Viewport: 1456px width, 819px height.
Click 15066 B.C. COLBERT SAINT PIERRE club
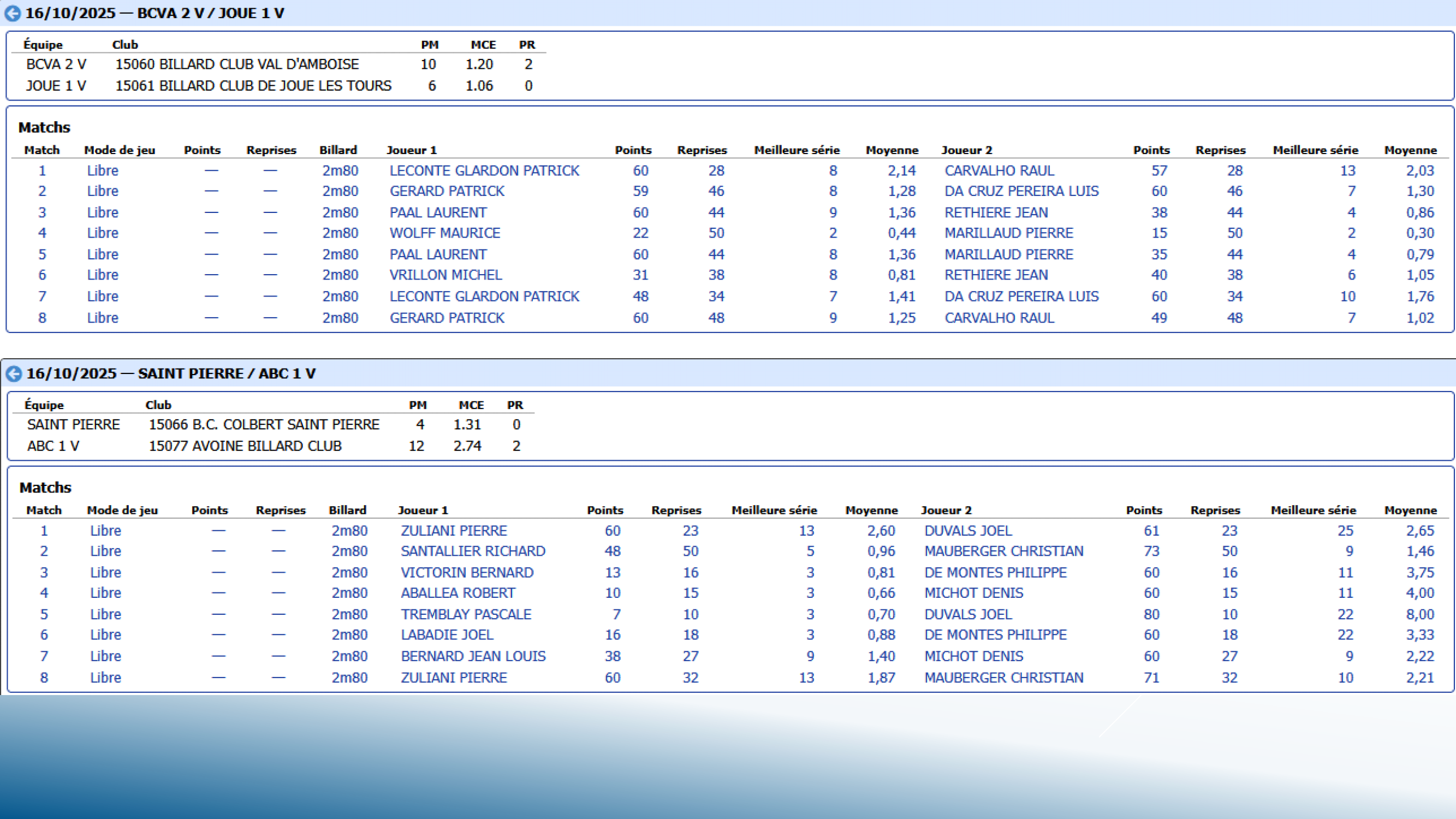tap(263, 424)
